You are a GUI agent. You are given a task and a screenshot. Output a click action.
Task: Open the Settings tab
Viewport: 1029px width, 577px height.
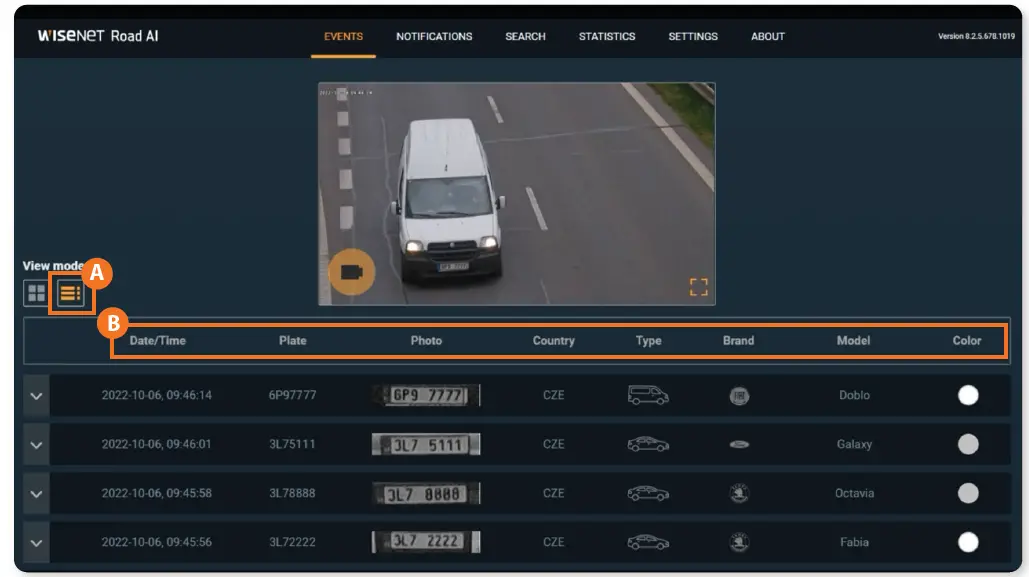click(x=693, y=37)
